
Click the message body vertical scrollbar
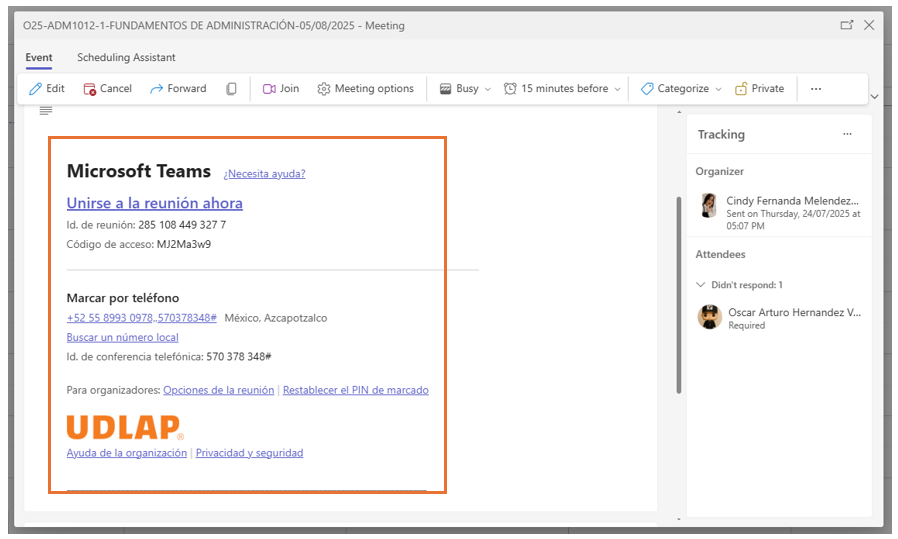click(x=679, y=295)
